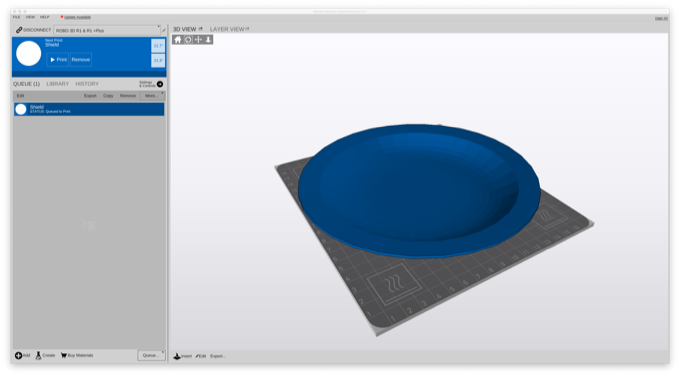Click the Update Available link
This screenshot has height=376, width=680.
77,17
